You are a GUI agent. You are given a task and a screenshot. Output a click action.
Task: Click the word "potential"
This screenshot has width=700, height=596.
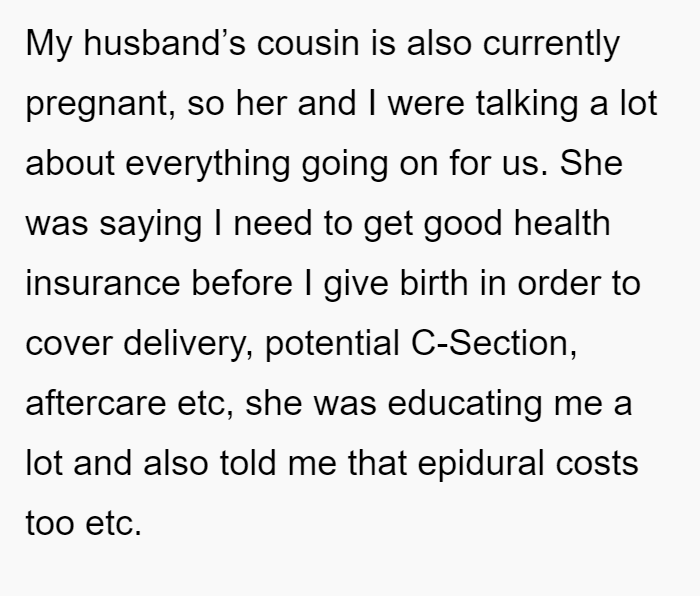pyautogui.click(x=332, y=344)
